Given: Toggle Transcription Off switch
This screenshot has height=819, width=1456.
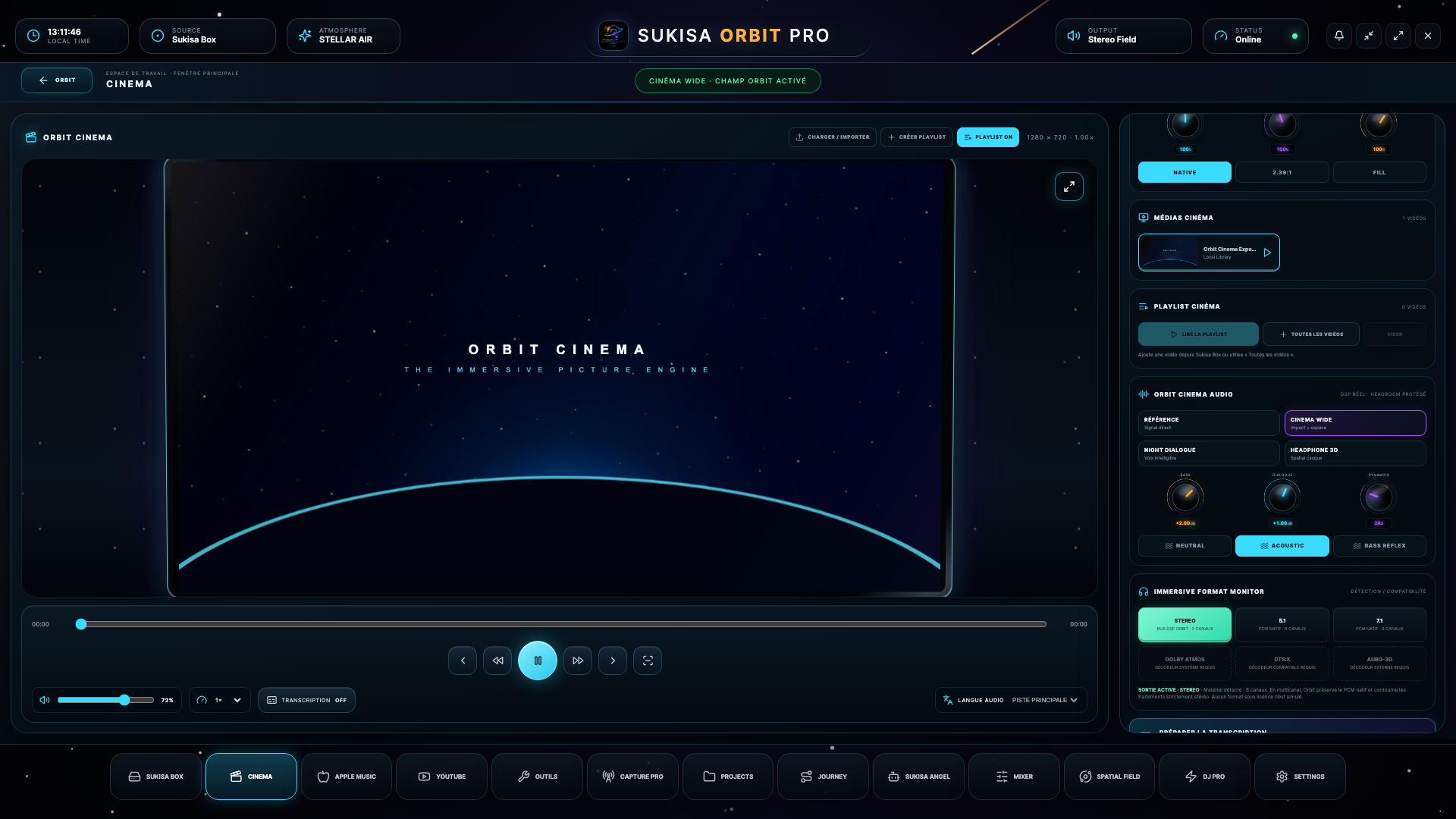Looking at the screenshot, I should 306,700.
